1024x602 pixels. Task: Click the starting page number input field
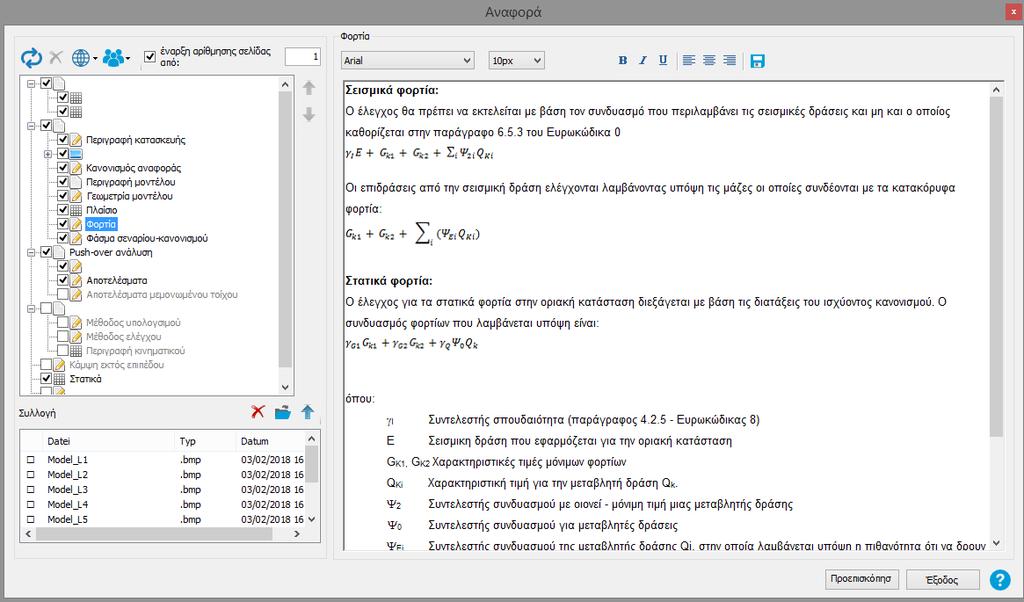302,57
